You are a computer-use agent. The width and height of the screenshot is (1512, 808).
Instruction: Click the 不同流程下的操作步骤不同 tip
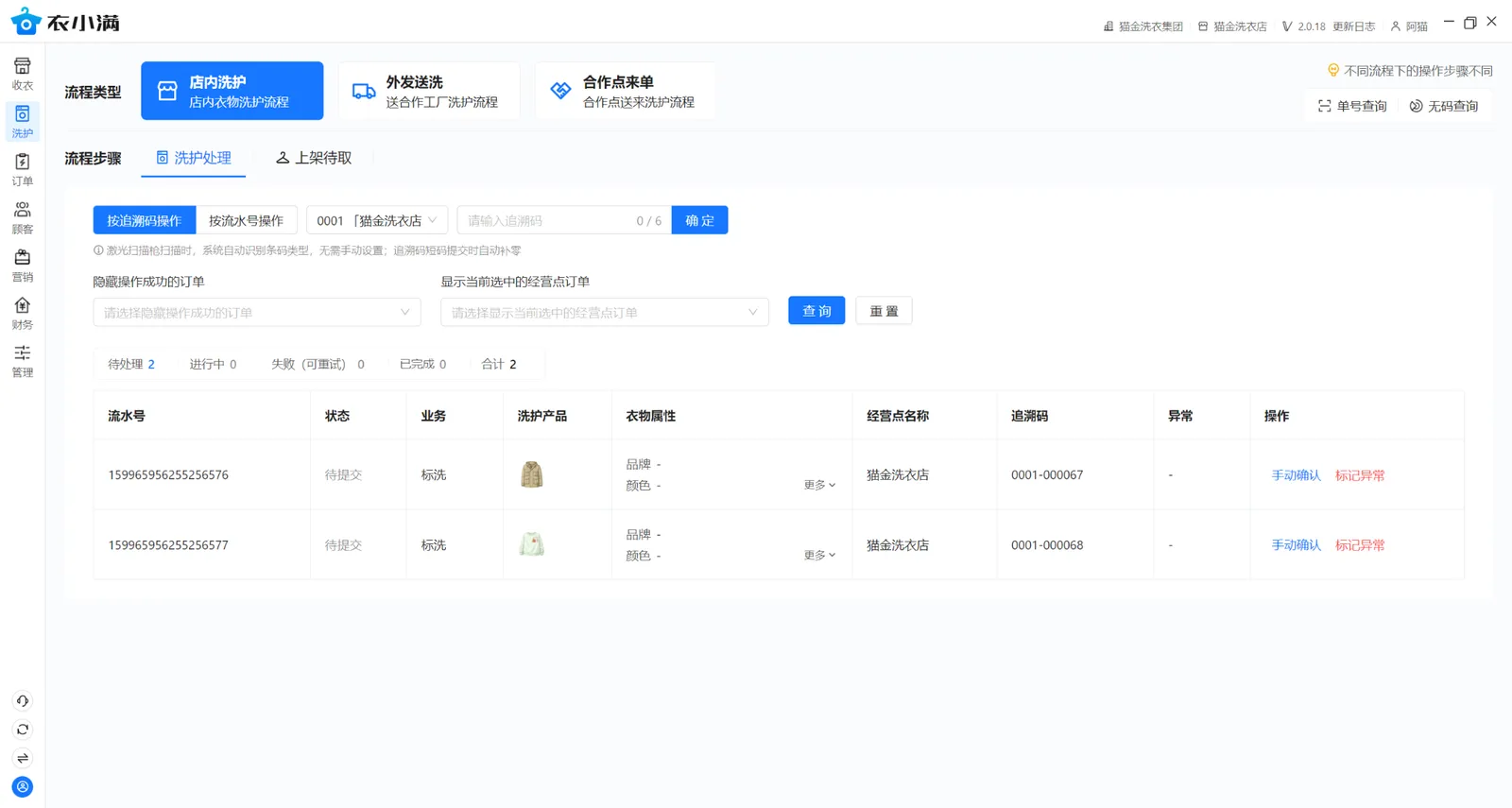coord(1410,71)
